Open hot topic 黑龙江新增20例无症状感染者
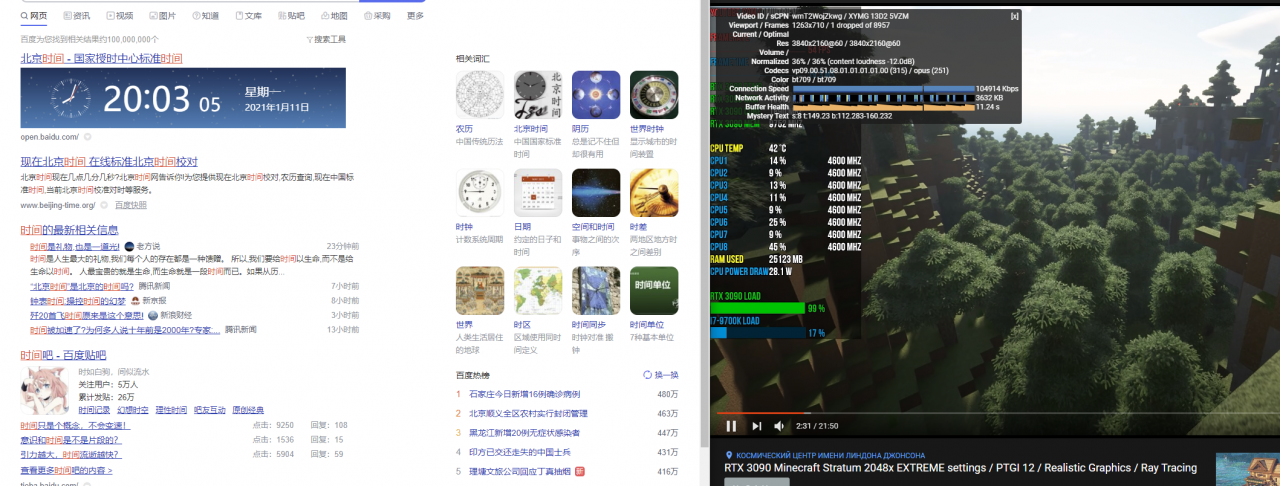Image resolution: width=1280 pixels, height=486 pixels. coord(524,432)
